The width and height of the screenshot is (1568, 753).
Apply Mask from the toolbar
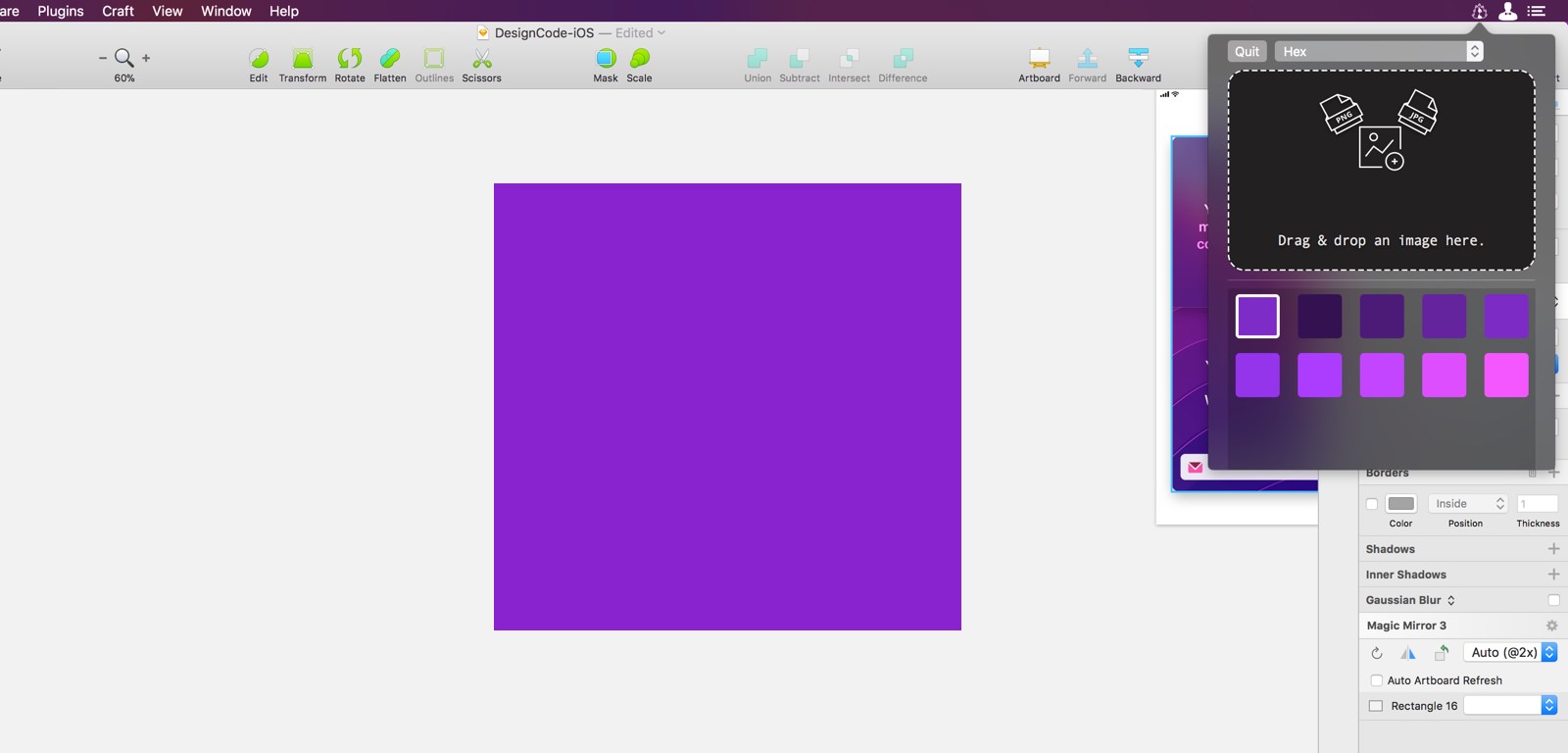click(606, 59)
